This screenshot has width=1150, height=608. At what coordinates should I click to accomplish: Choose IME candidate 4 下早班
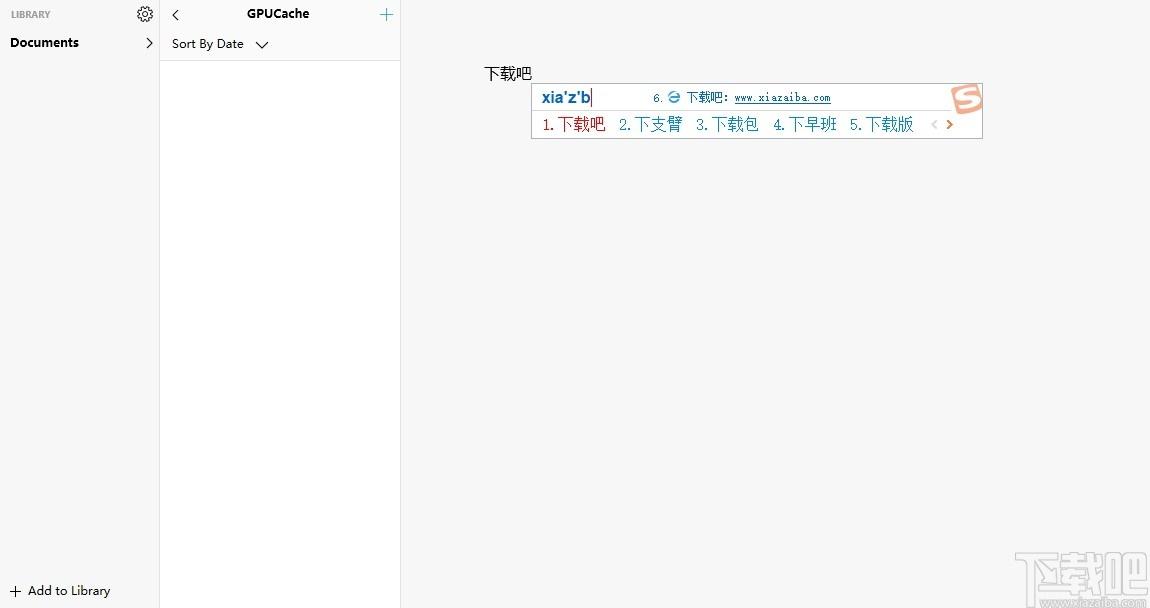[805, 125]
